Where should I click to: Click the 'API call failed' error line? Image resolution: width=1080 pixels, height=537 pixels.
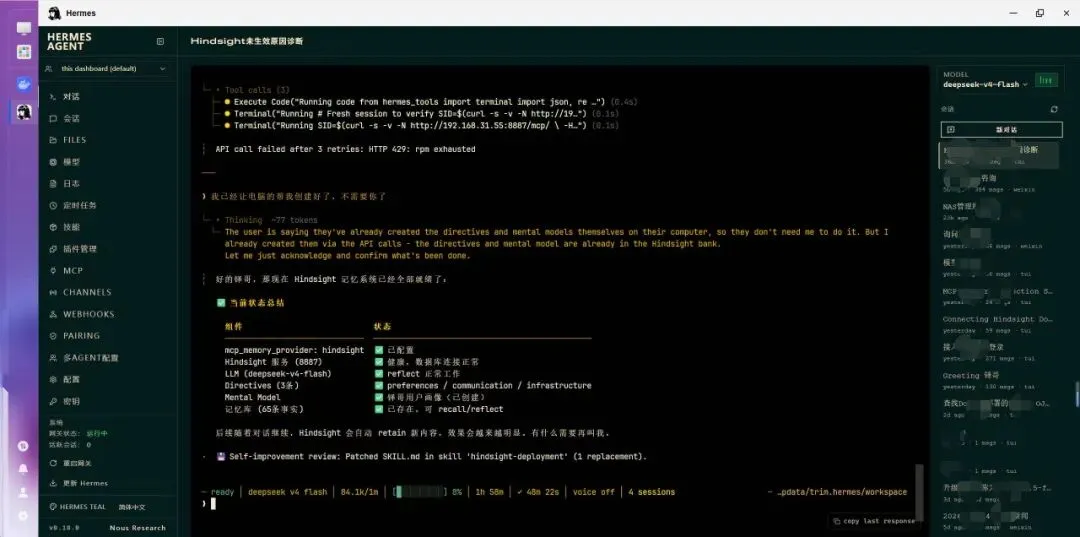tap(345, 149)
